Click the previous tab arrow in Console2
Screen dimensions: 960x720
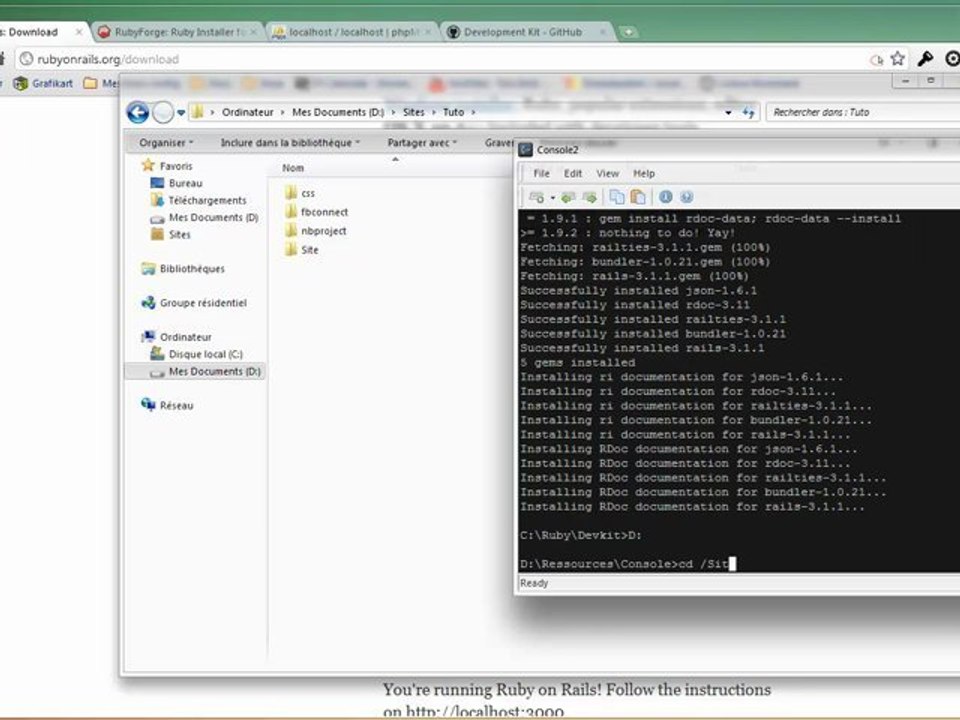pyautogui.click(x=568, y=197)
